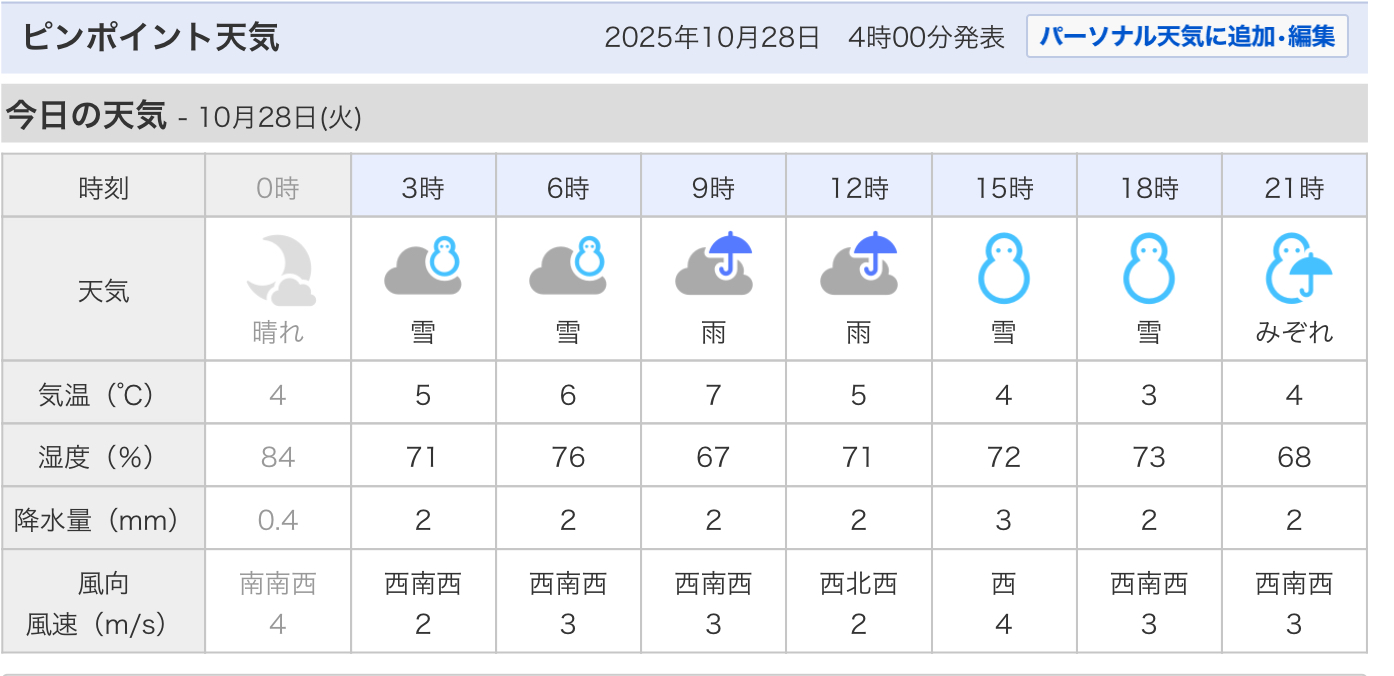
Task: Select the 3時 column header
Action: (x=423, y=187)
